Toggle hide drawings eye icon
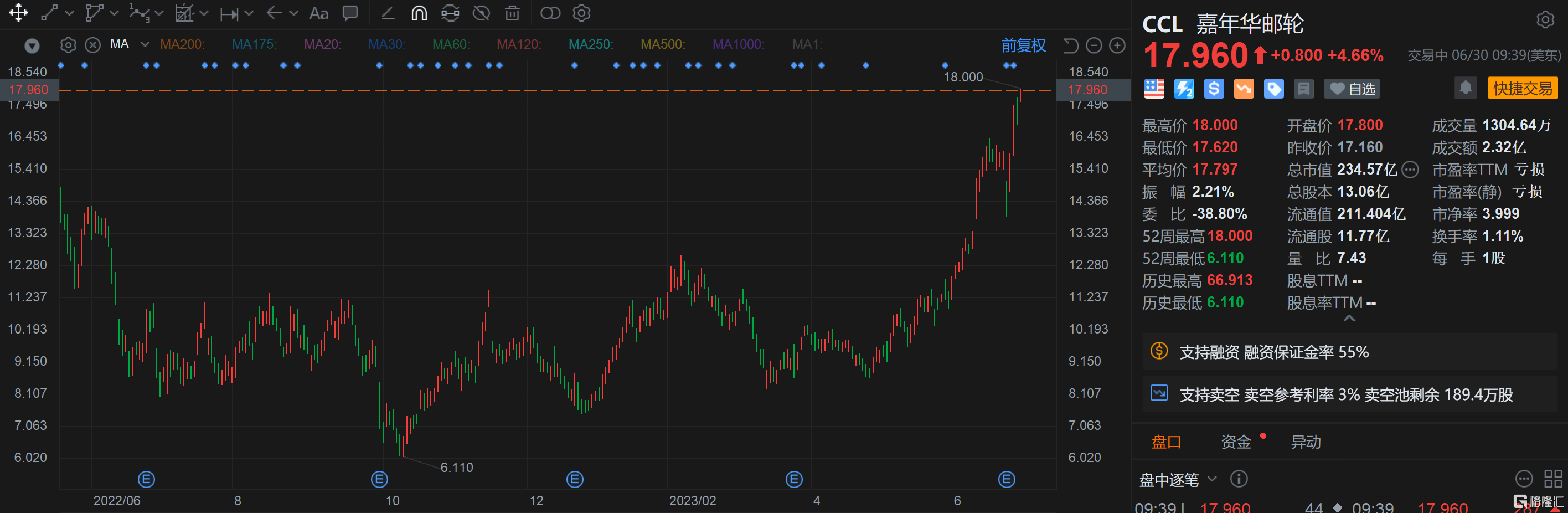 (x=482, y=13)
